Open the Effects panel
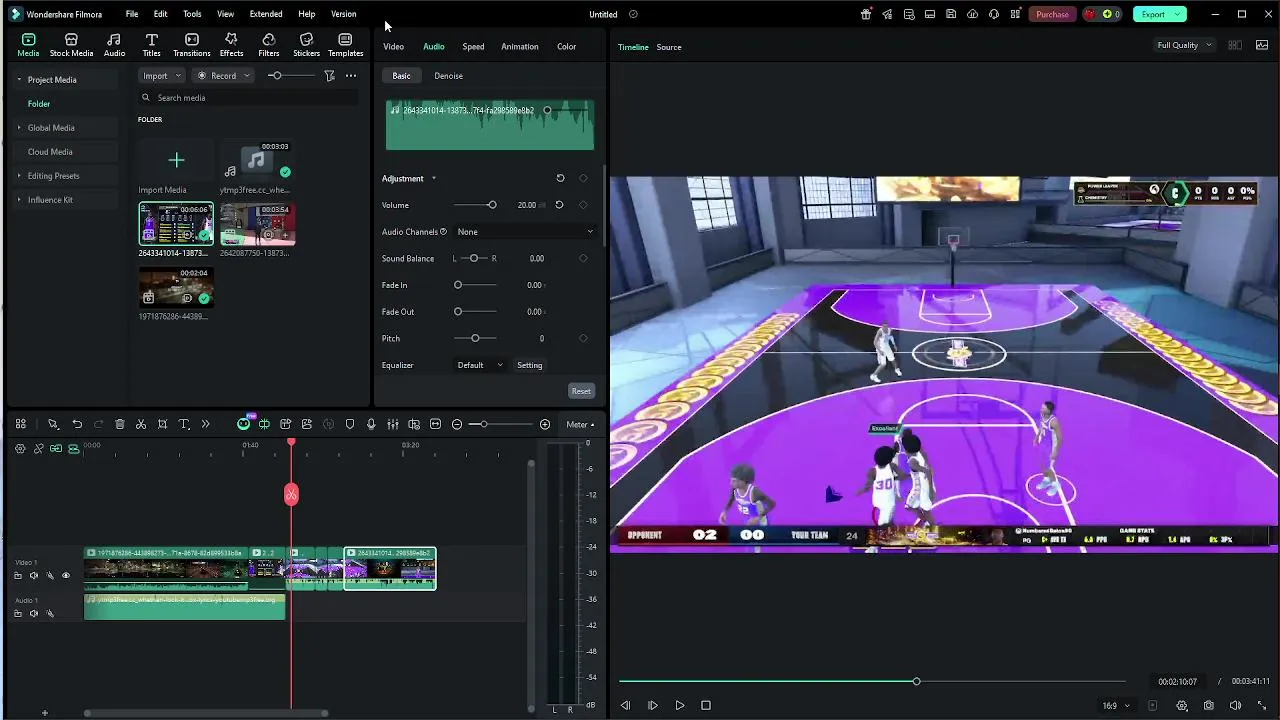 coord(231,45)
